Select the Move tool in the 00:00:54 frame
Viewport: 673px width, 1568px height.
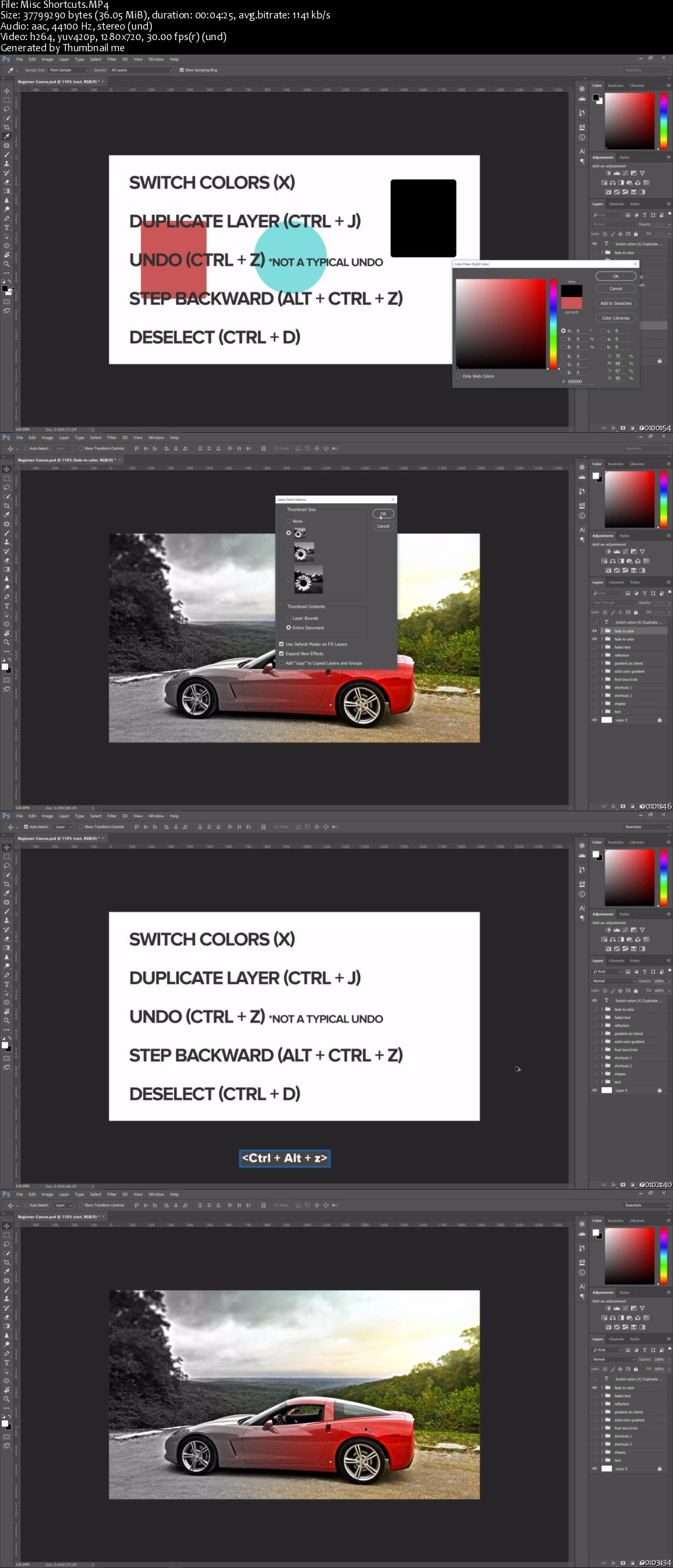pyautogui.click(x=7, y=91)
